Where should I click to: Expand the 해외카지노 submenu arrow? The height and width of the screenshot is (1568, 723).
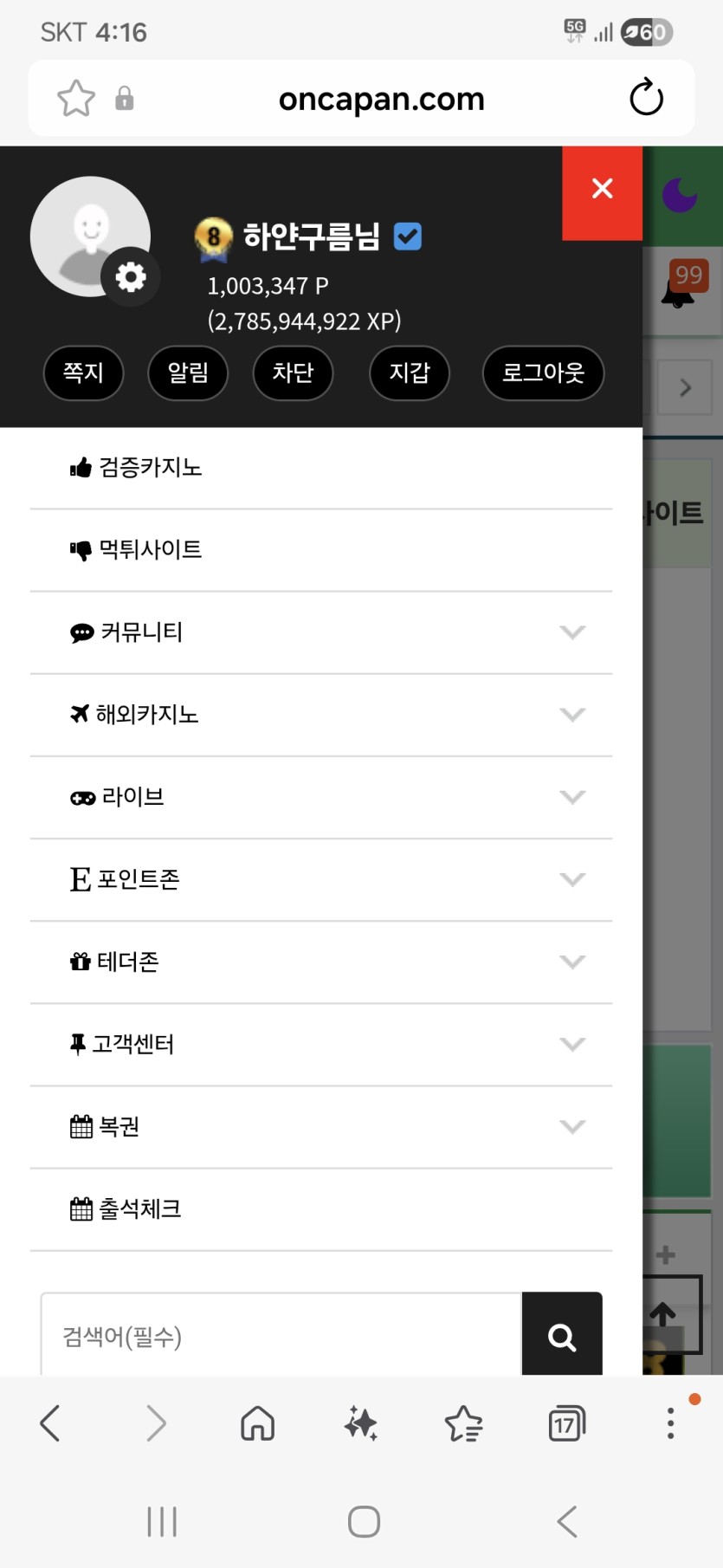point(572,714)
